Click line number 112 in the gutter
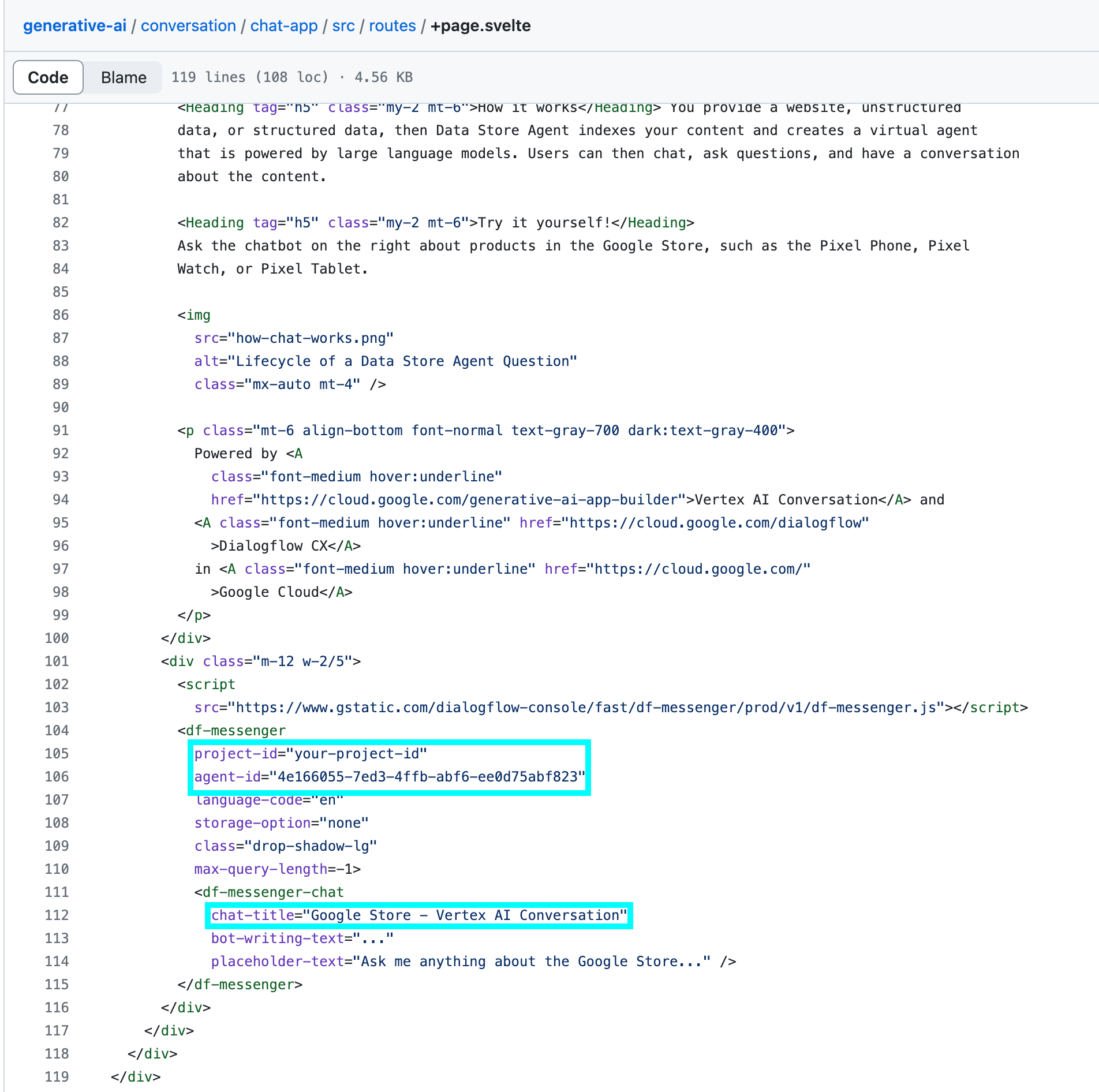 point(57,915)
